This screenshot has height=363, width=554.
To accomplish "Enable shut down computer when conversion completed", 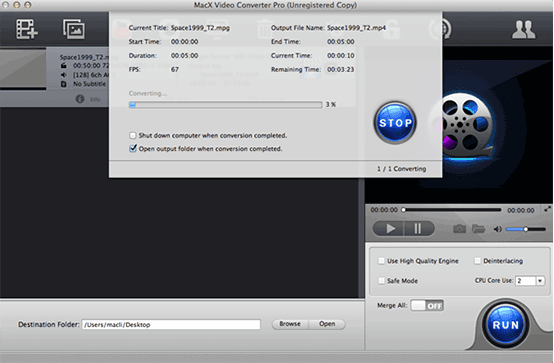I will [x=132, y=135].
